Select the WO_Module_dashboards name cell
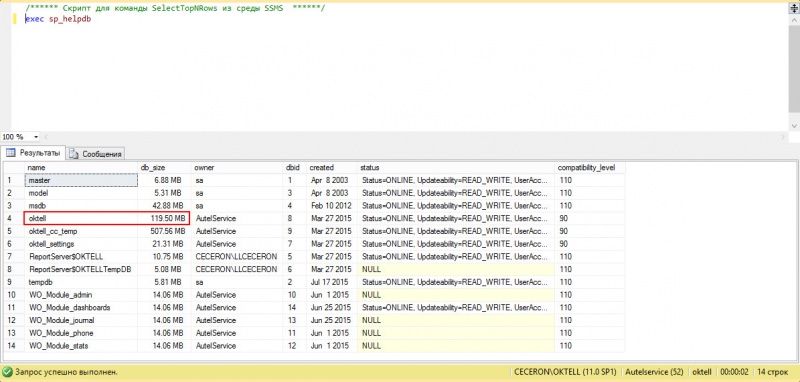Image resolution: width=800 pixels, height=382 pixels. (81, 308)
